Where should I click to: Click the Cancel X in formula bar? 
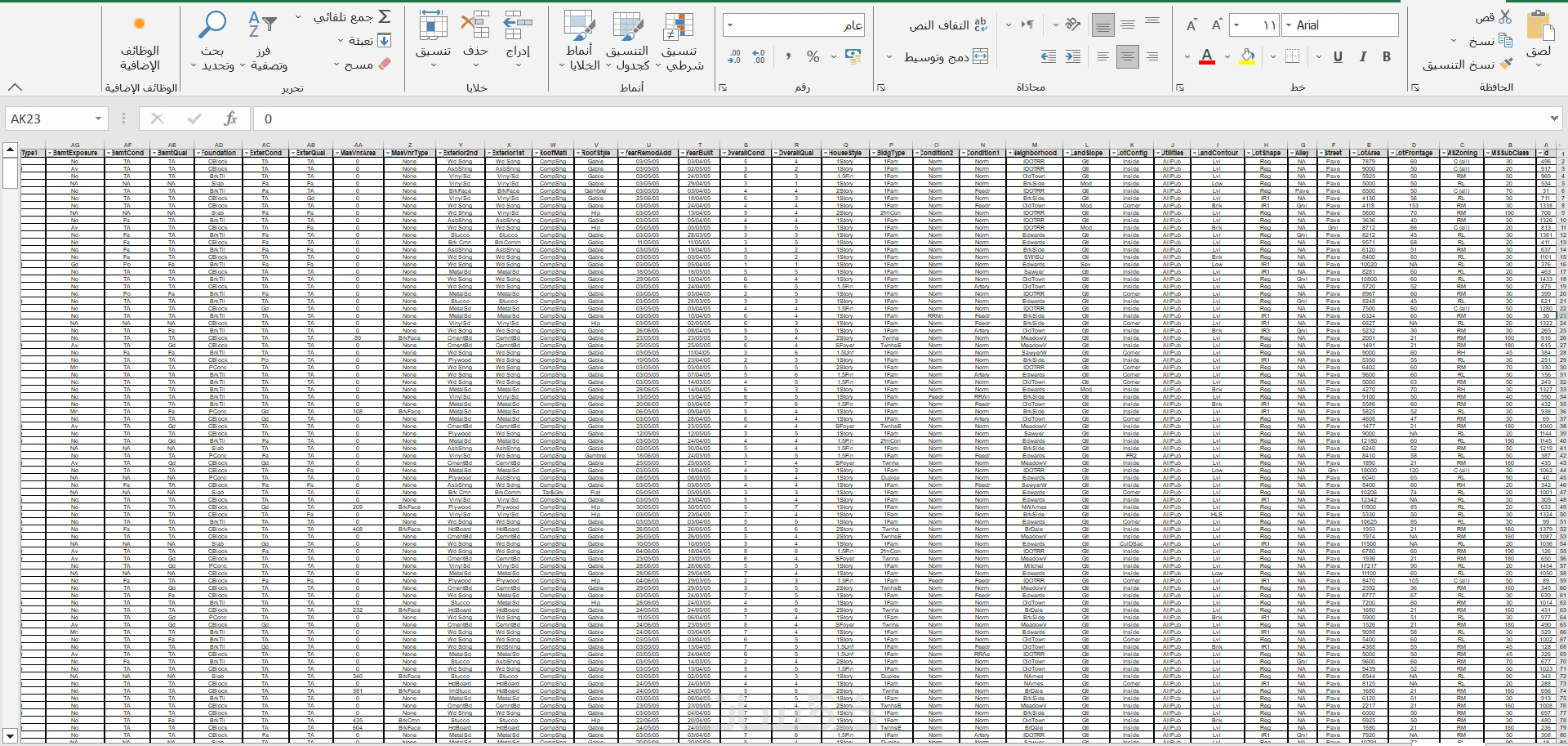pyautogui.click(x=157, y=118)
